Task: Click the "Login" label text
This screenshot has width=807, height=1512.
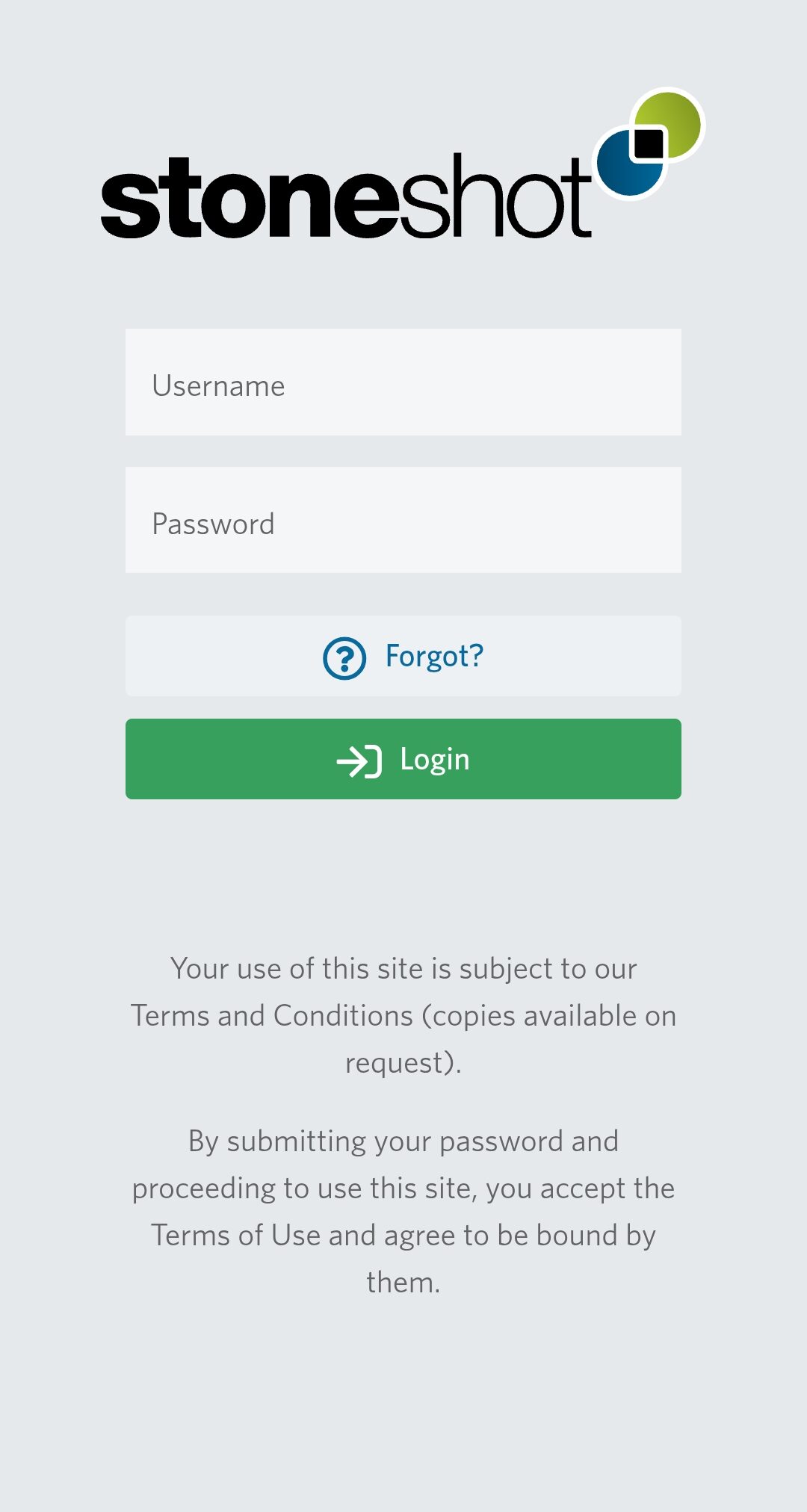Action: click(x=434, y=760)
